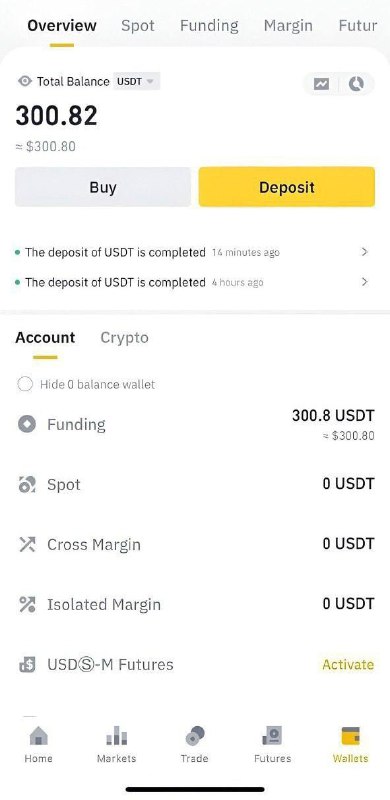
Task: Activate USDⓈ-M Futures account
Action: [348, 664]
